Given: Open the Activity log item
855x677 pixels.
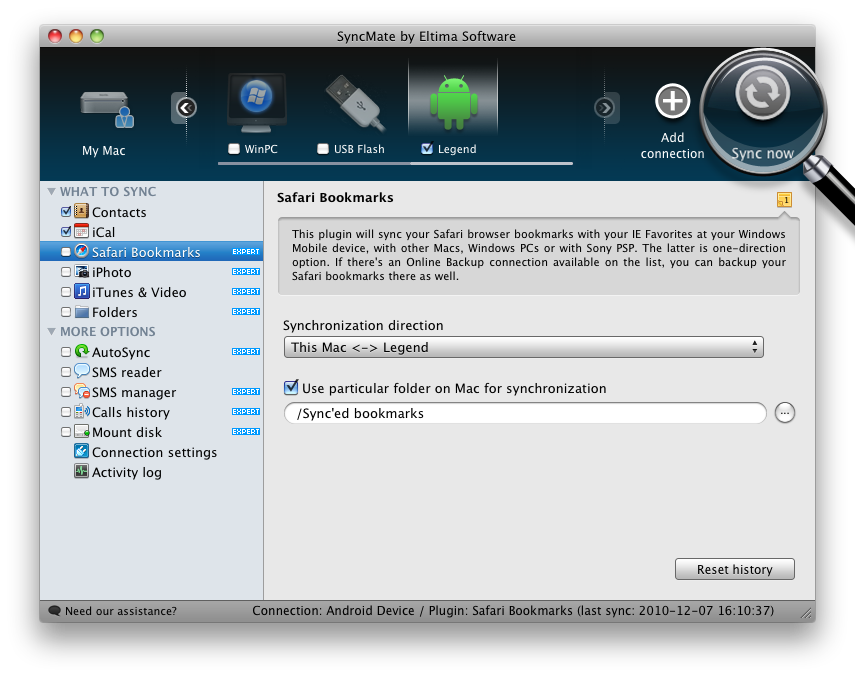Looking at the screenshot, I should click(x=126, y=472).
